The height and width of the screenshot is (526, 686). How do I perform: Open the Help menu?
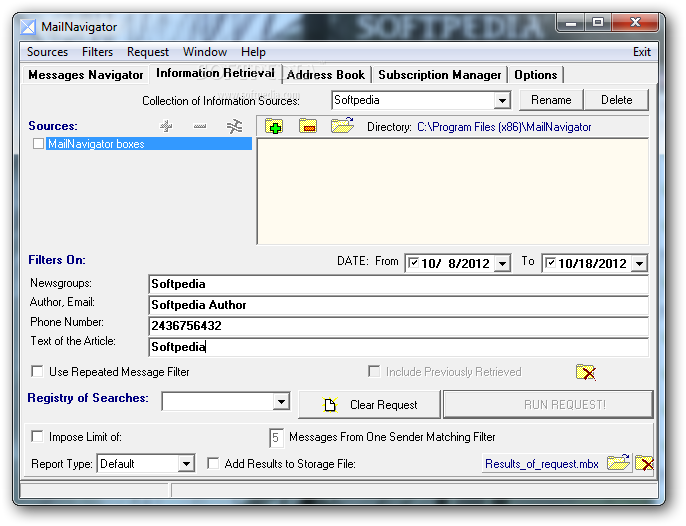253,52
